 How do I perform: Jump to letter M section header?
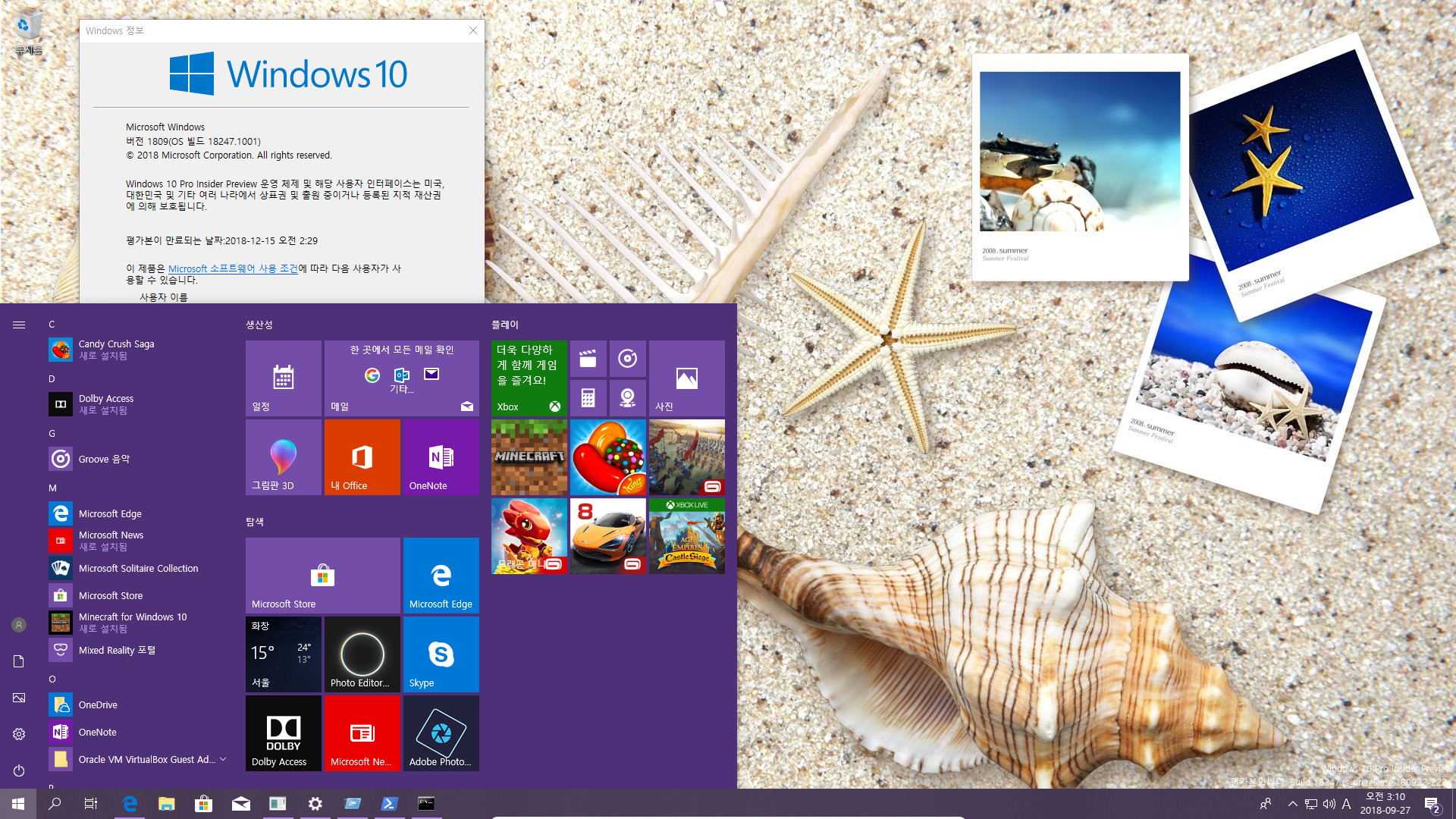tap(52, 488)
